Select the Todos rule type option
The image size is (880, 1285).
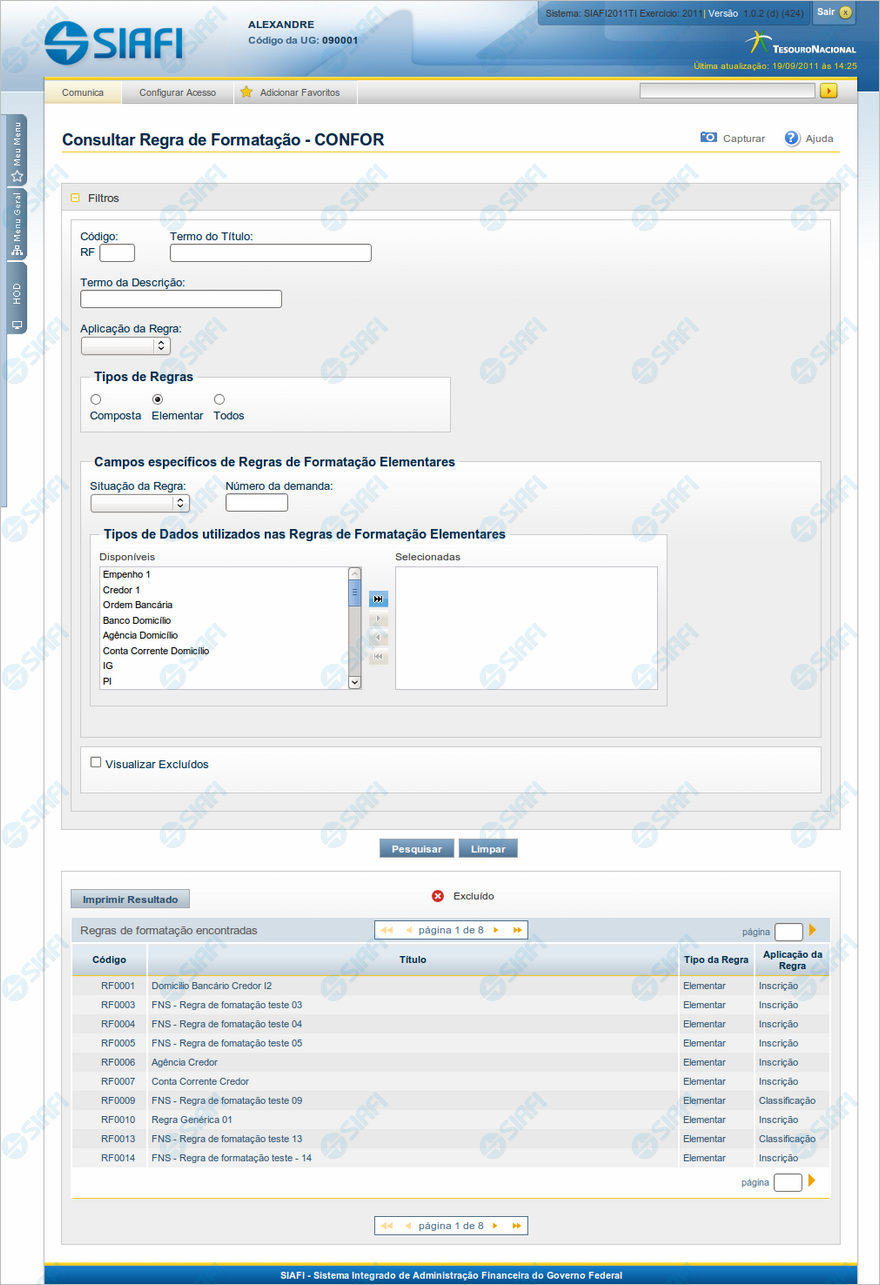219,400
